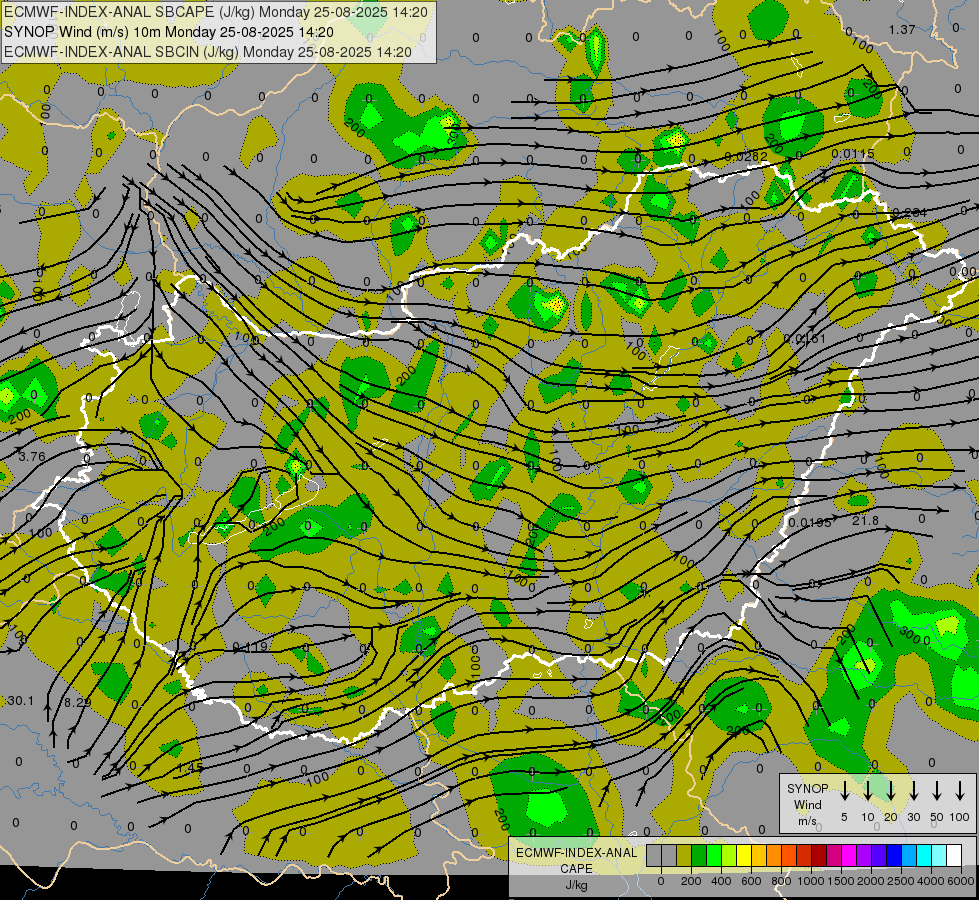The width and height of the screenshot is (979, 900).
Task: Pick the yellow-green CAPE legend swatch
Action: coord(729,856)
